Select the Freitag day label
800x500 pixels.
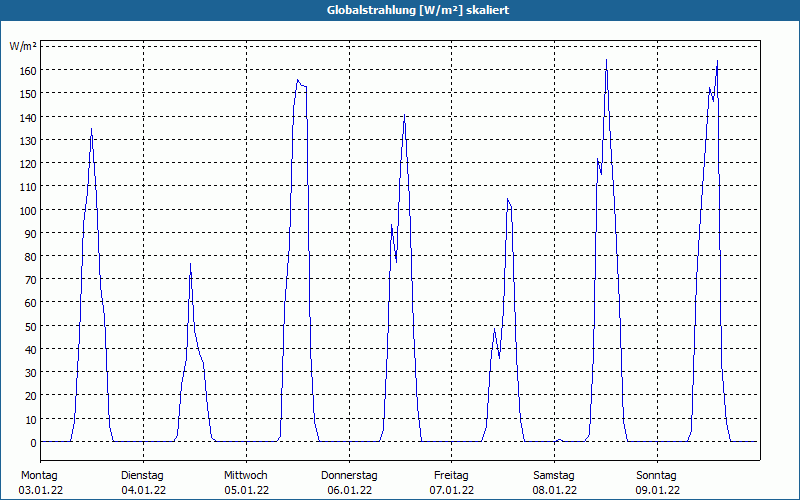point(452,475)
